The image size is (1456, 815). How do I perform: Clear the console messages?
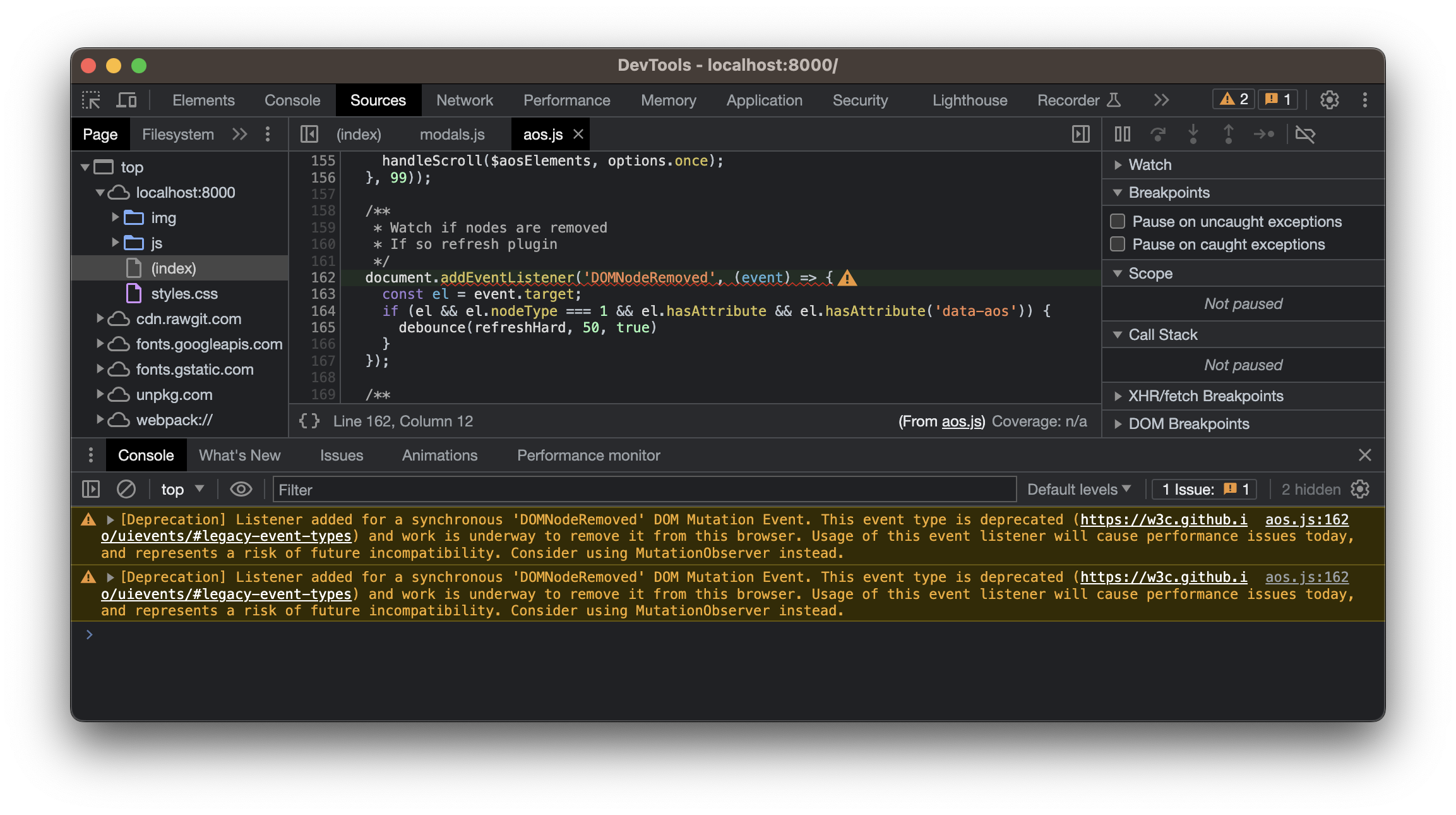tap(126, 489)
